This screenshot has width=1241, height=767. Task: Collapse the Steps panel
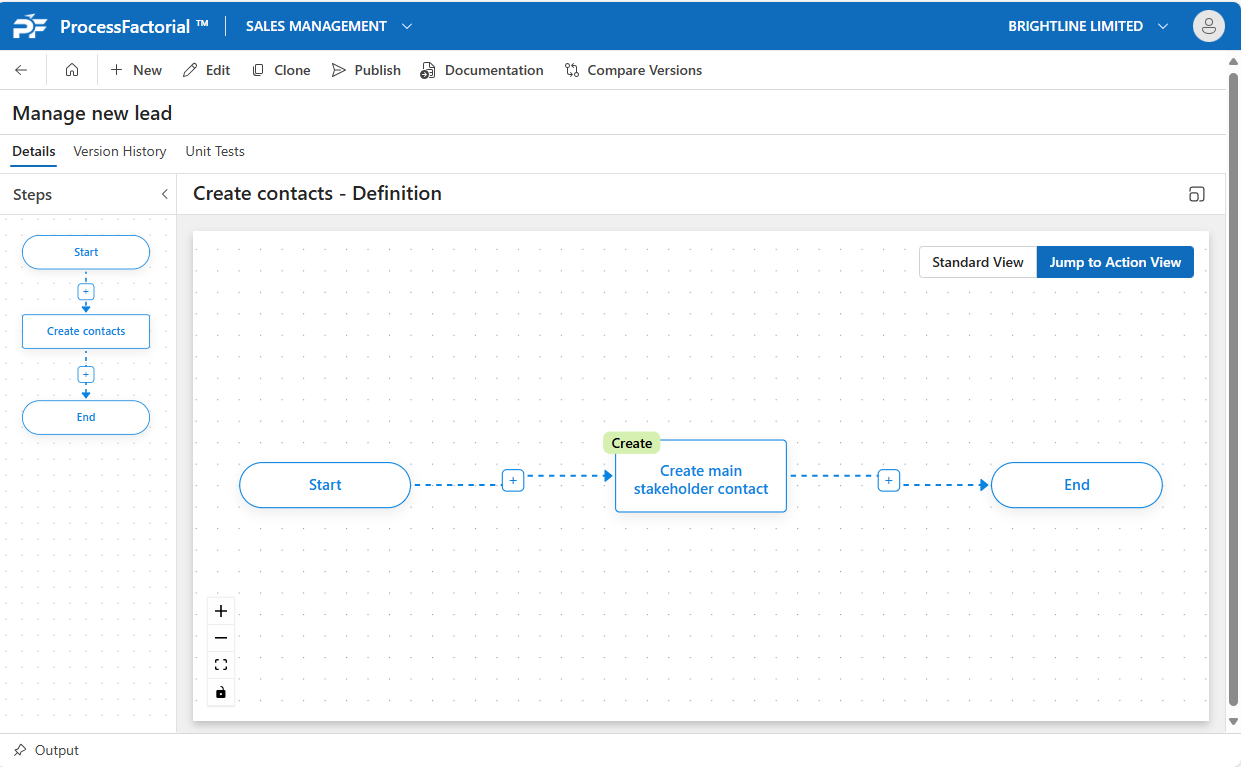165,195
